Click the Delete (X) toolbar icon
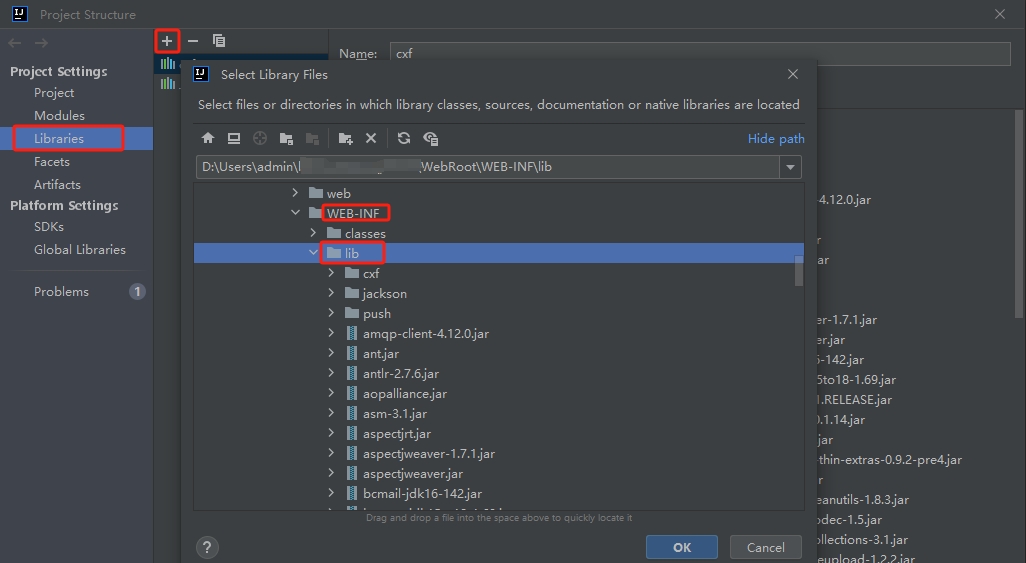 371,138
